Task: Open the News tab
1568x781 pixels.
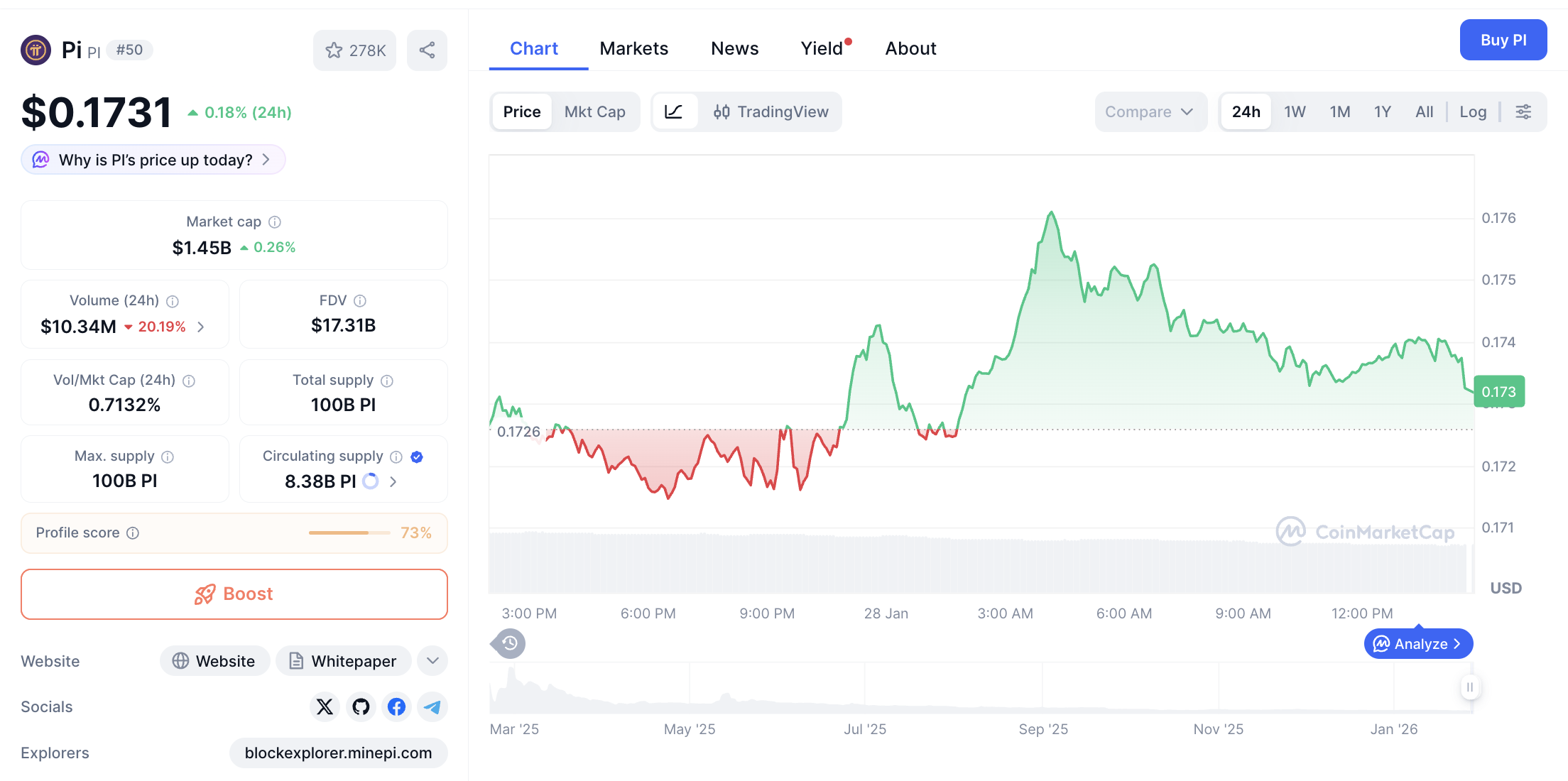Action: [x=734, y=48]
